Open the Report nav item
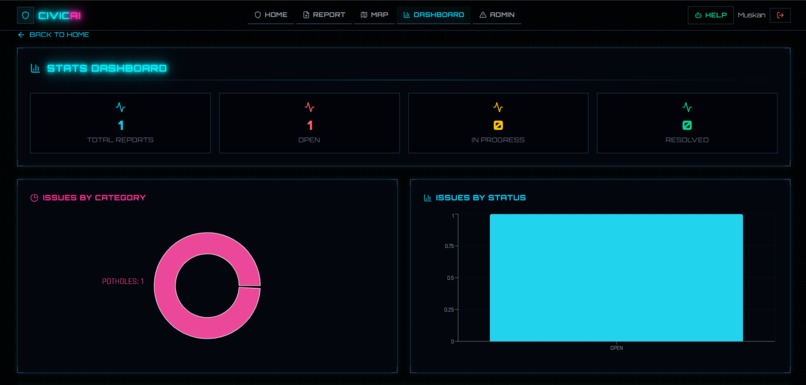 pos(324,15)
